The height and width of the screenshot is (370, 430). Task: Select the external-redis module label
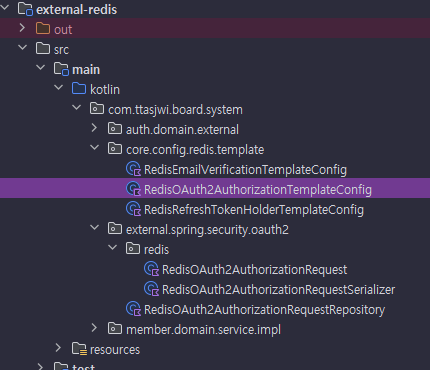tap(77, 10)
